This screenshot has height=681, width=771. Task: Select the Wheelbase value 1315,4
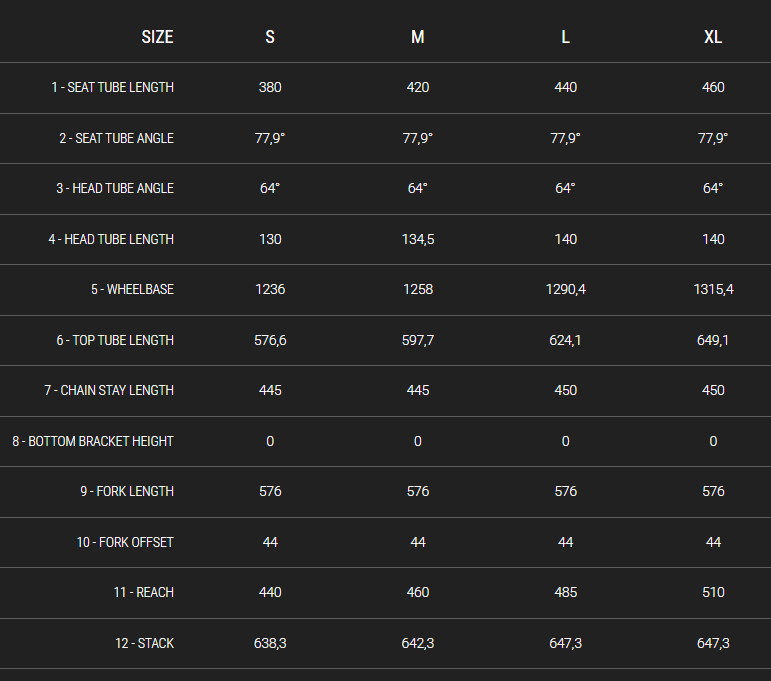[713, 290]
